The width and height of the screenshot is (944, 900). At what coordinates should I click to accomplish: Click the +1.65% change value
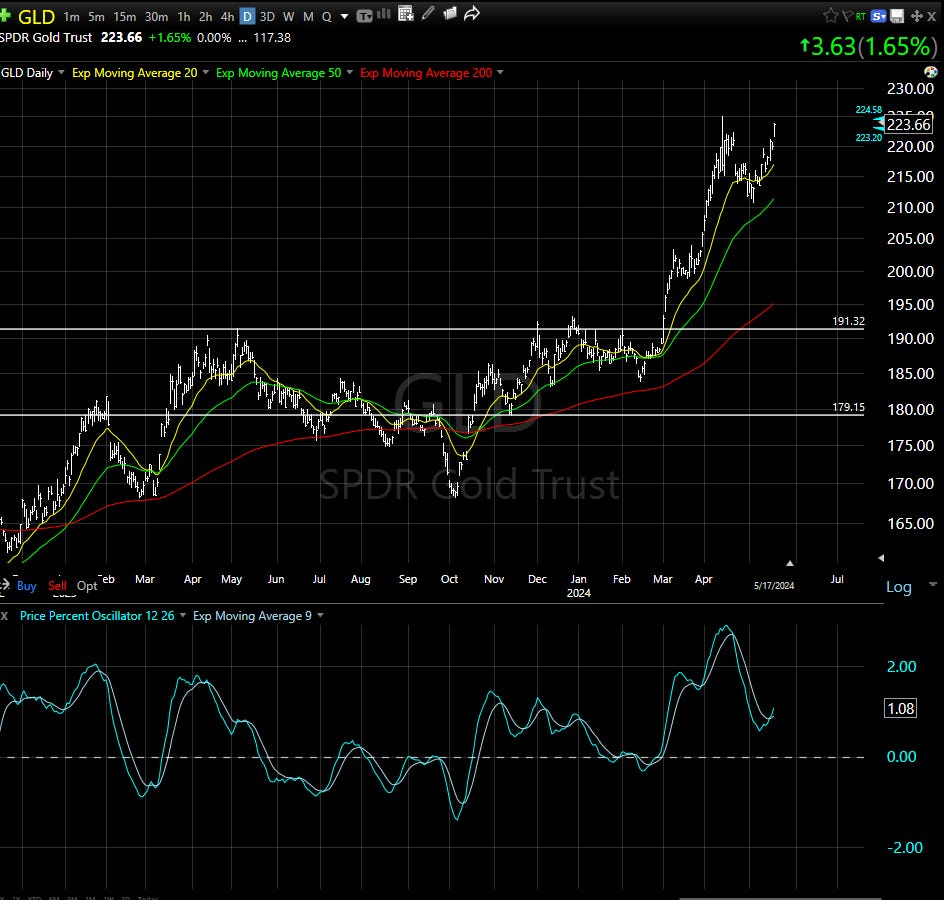tap(170, 37)
